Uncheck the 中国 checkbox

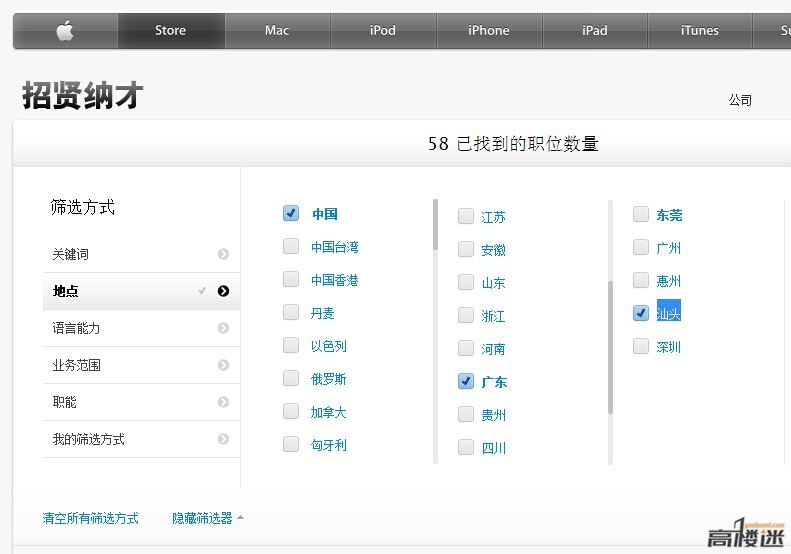[x=291, y=213]
